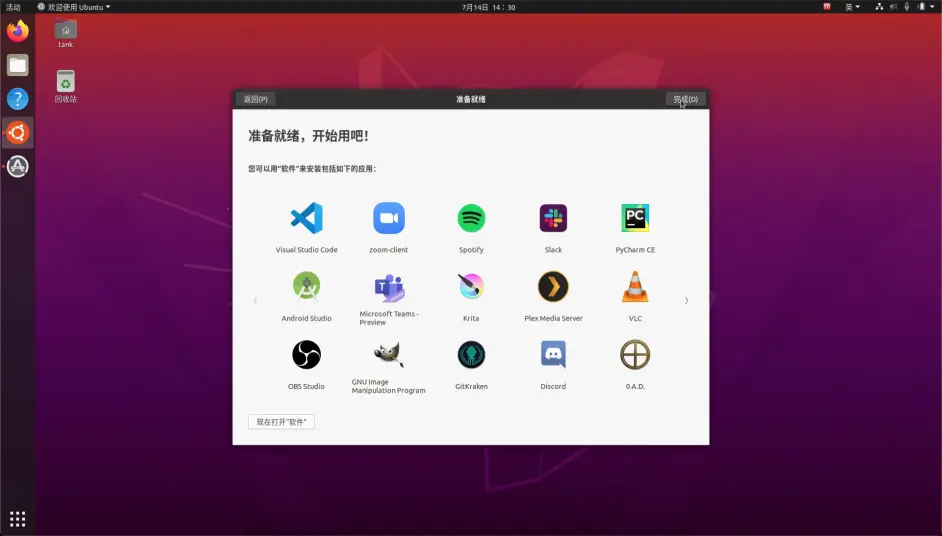Viewport: 942px width, 536px height.
Task: Select the Discord app icon
Action: pyautogui.click(x=553, y=355)
